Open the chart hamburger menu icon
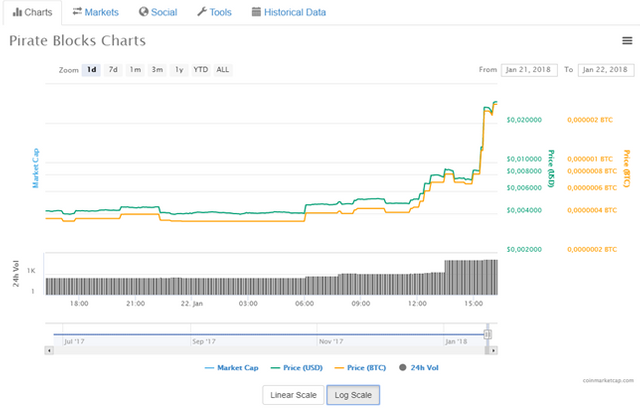This screenshot has height=409, width=640. [x=627, y=40]
